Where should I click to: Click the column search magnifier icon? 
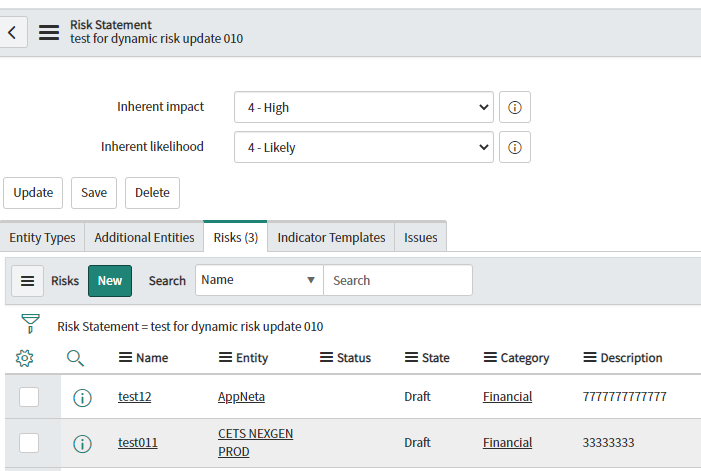(x=76, y=357)
